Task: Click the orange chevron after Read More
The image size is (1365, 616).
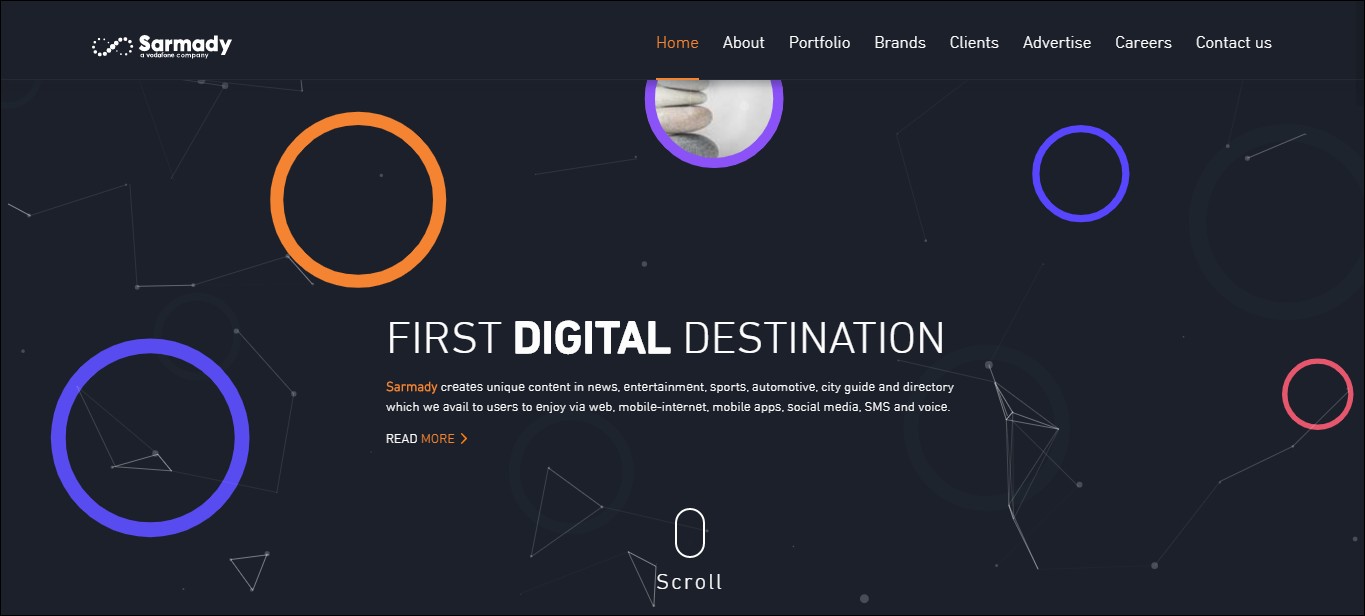Action: coord(464,439)
